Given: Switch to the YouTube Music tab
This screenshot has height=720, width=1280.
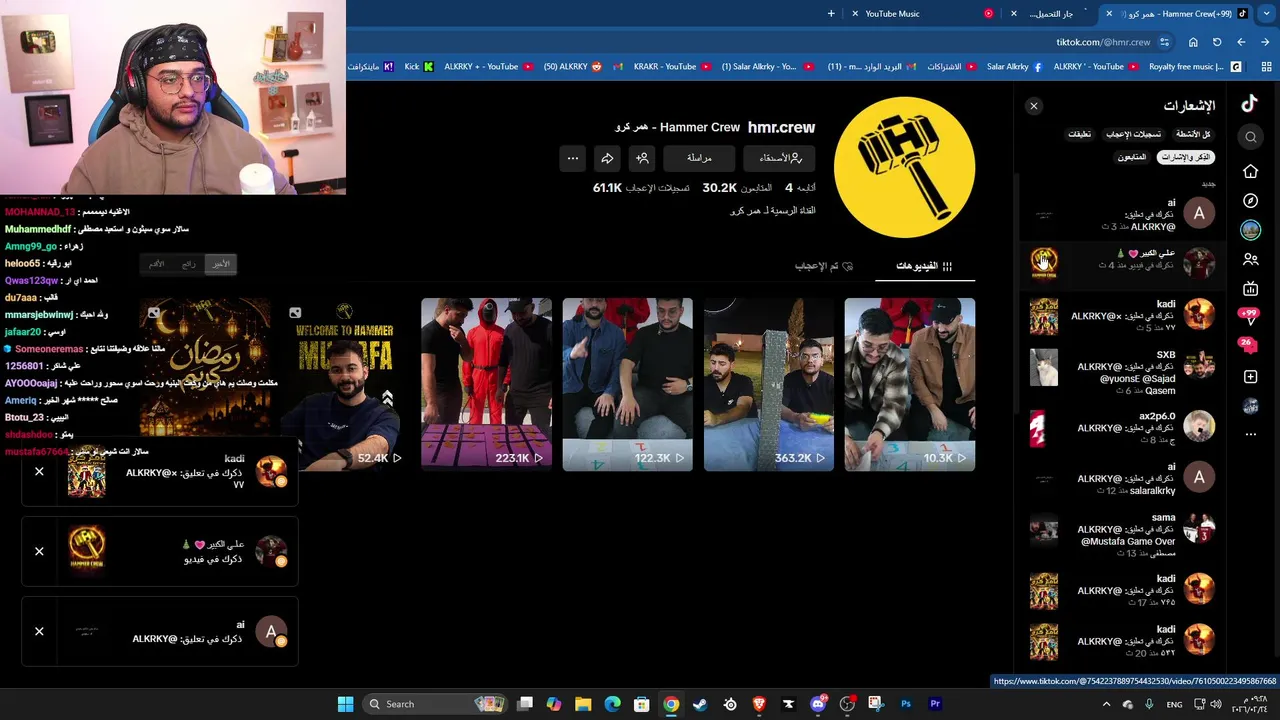Looking at the screenshot, I should click(x=920, y=14).
